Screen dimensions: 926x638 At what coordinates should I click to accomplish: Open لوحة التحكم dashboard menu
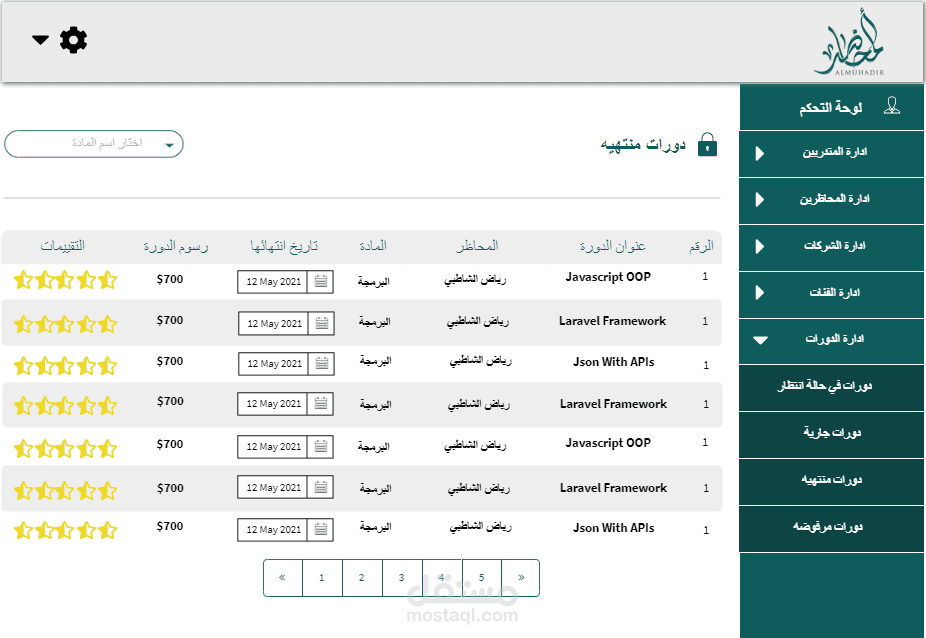(832, 108)
